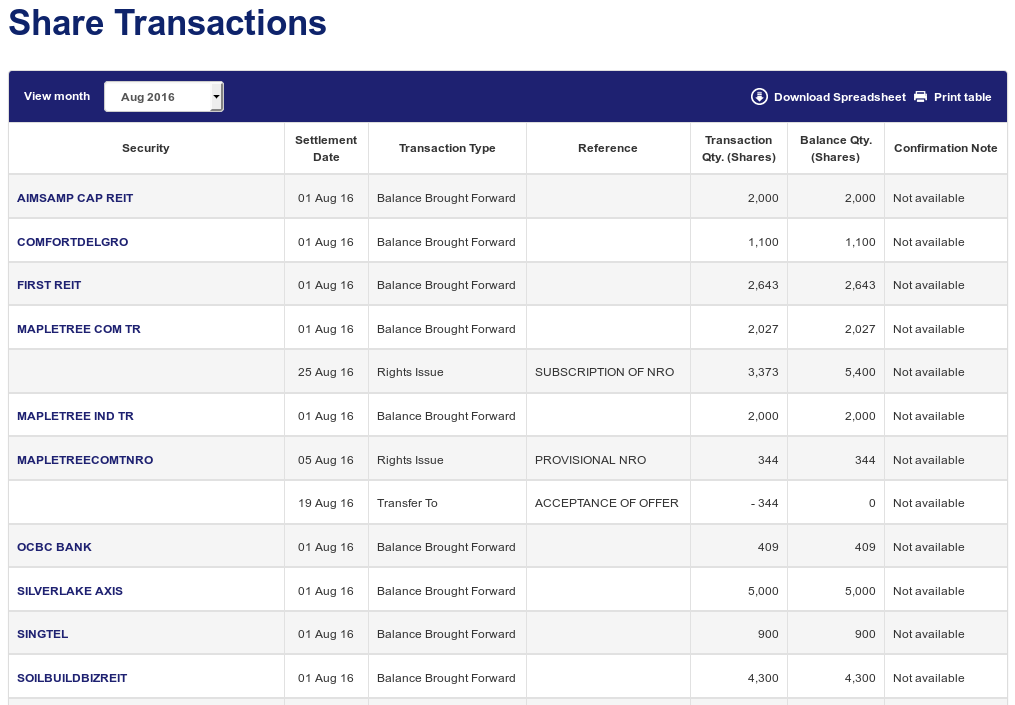Click the Download Spreadsheet circular arrow icon
The width and height of the screenshot is (1015, 705).
(x=759, y=96)
